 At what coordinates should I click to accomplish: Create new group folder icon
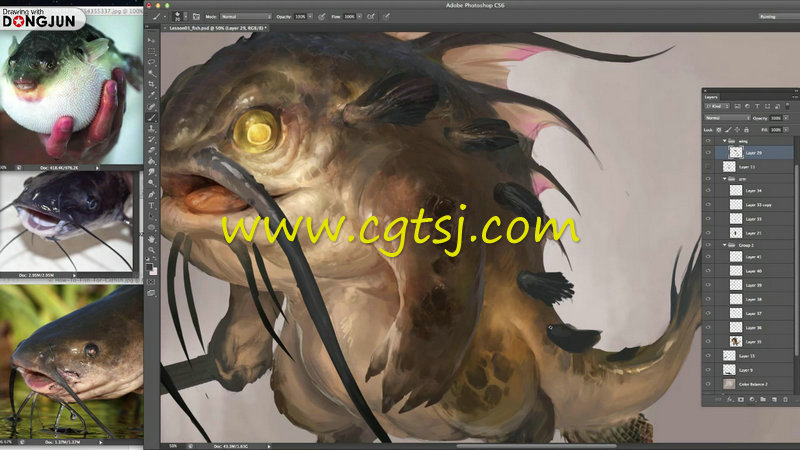click(x=763, y=399)
